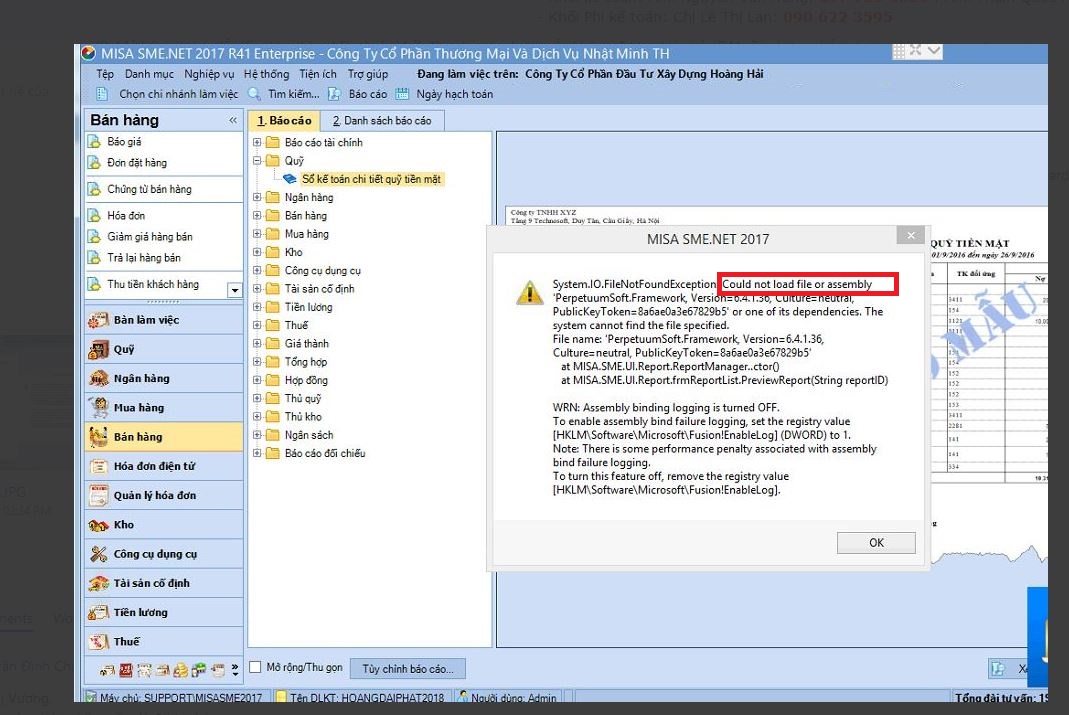1069x715 pixels.
Task: Click Tùy chỉnh báo cáo button
Action: tap(408, 669)
